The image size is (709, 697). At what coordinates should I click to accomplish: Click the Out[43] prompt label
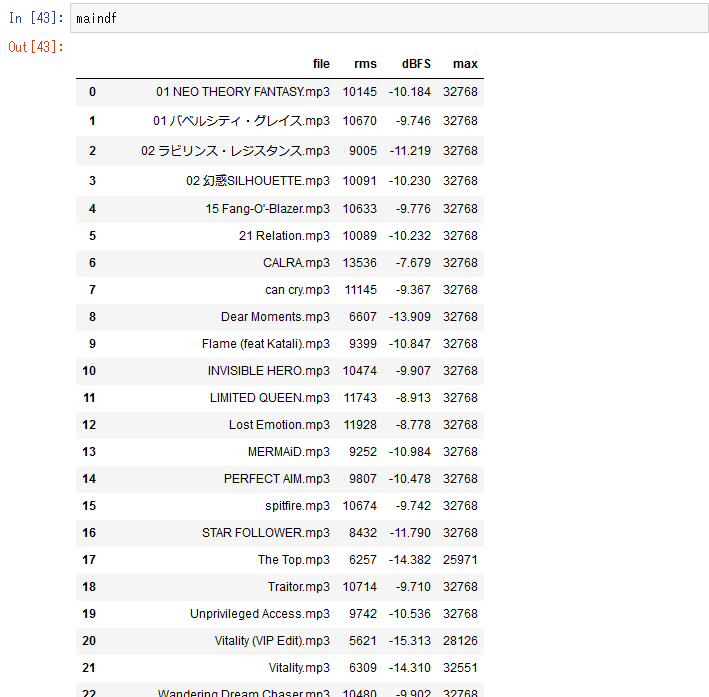36,47
